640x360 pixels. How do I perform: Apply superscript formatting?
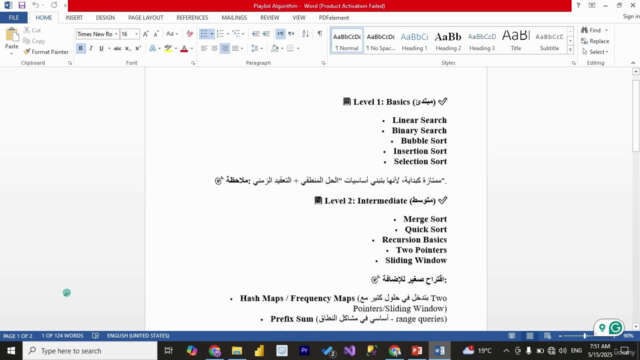138,48
